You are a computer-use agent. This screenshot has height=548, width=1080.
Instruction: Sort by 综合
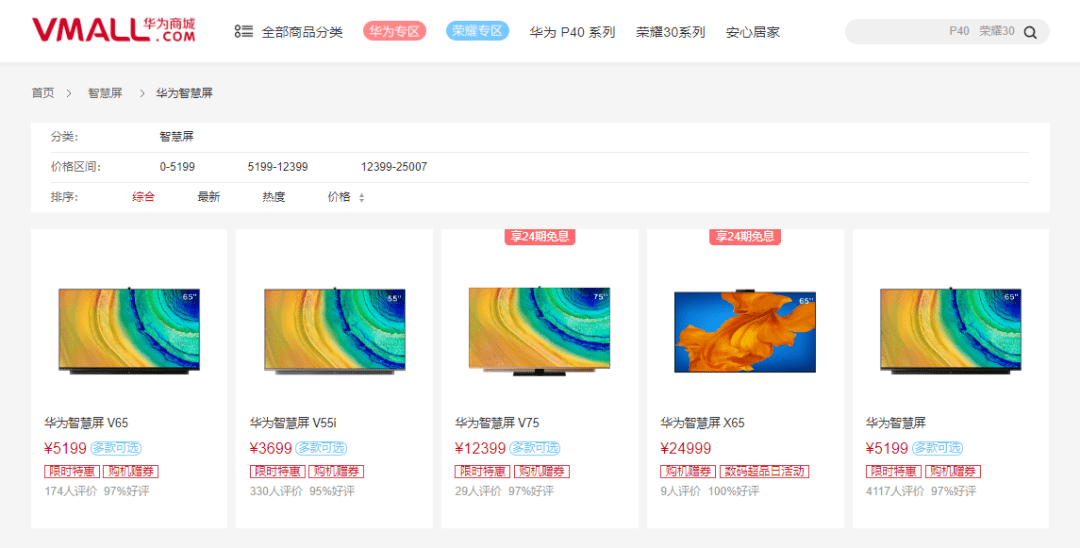click(x=143, y=197)
